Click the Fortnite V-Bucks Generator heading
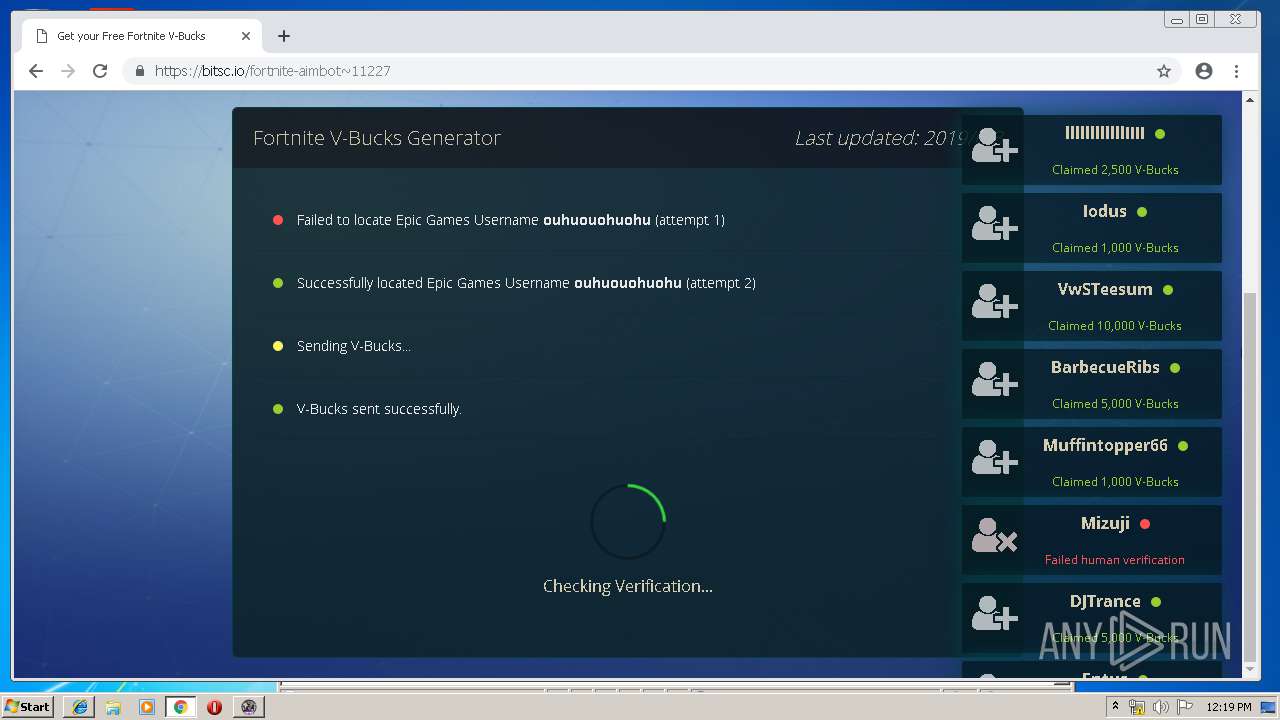The height and width of the screenshot is (720, 1280). 377,138
